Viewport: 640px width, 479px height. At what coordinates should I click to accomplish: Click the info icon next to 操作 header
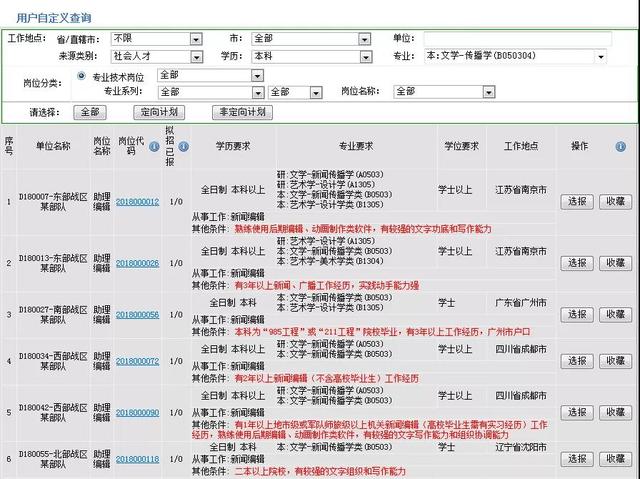(x=620, y=146)
